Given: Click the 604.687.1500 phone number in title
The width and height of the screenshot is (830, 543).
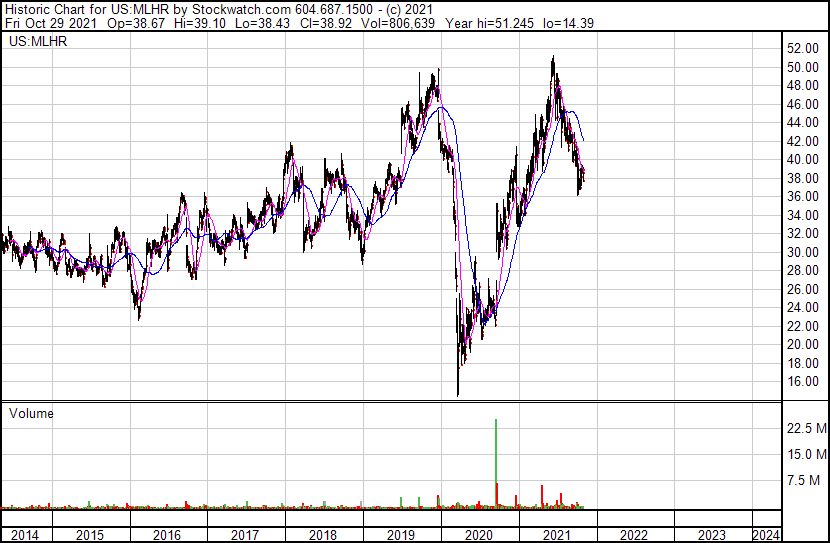Looking at the screenshot, I should point(334,10).
